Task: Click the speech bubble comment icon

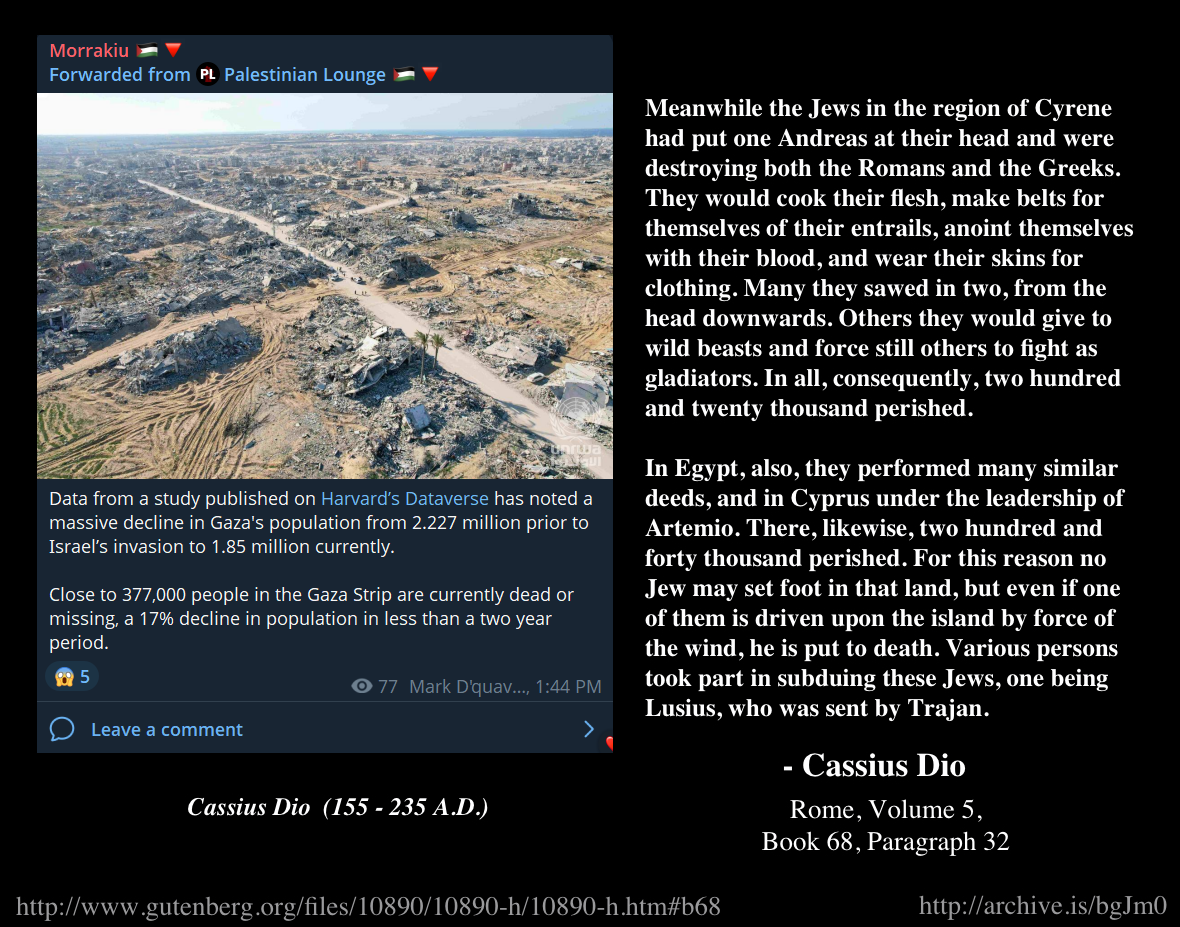Action: click(62, 729)
